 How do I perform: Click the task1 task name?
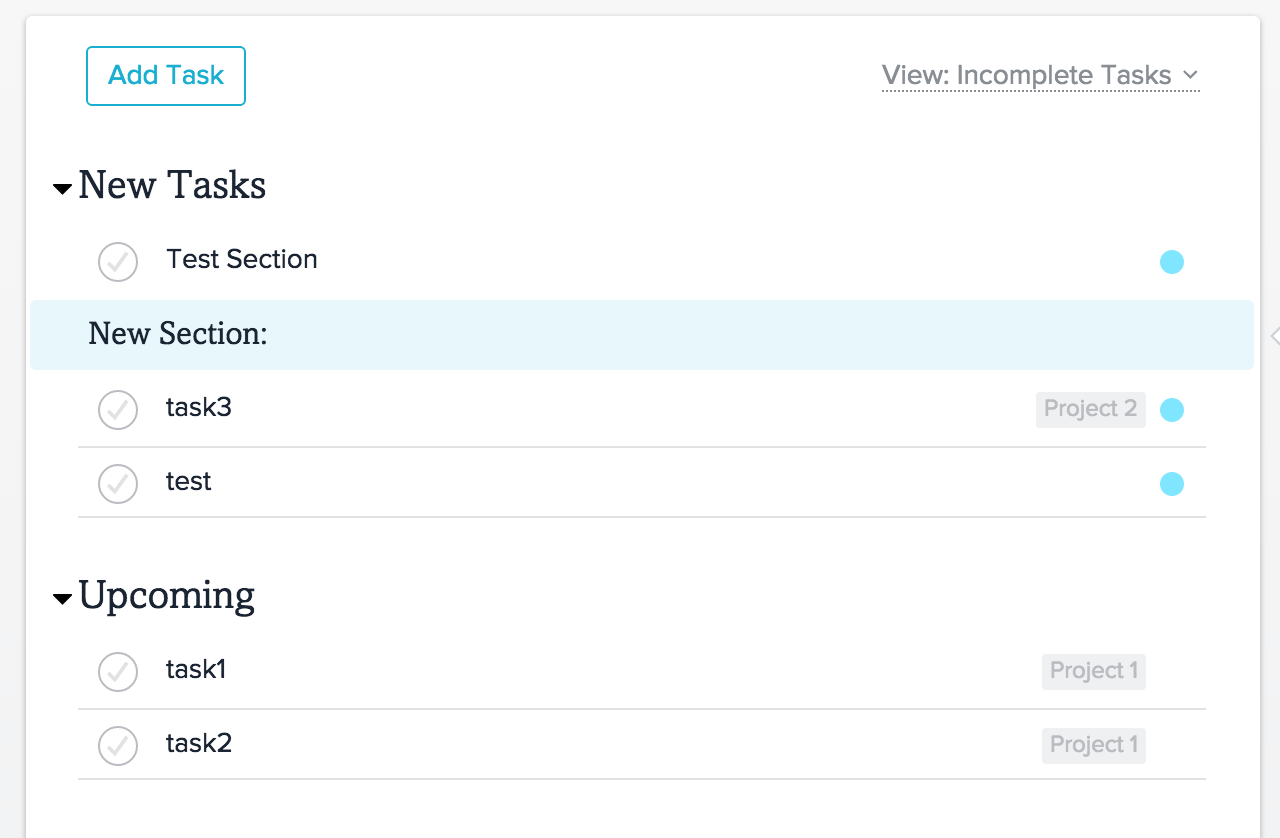pos(196,670)
